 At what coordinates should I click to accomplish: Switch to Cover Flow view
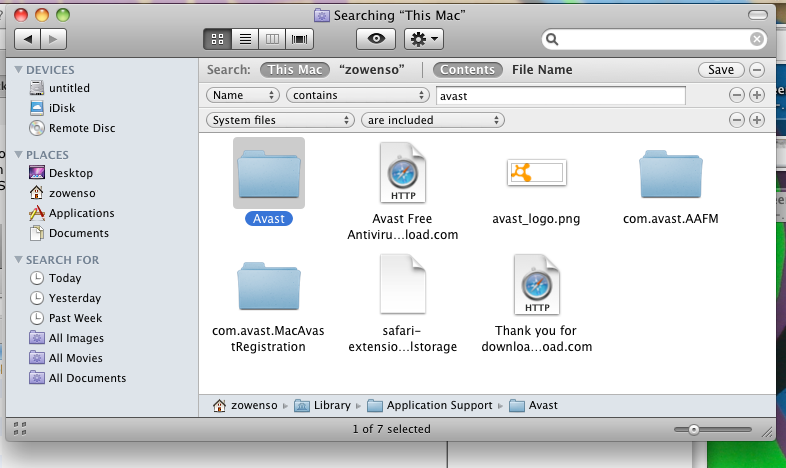[x=299, y=39]
